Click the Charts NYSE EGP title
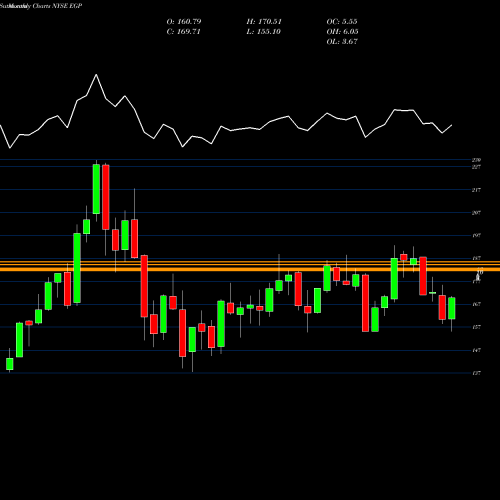Screen dimensions: 500x500 [57, 6]
